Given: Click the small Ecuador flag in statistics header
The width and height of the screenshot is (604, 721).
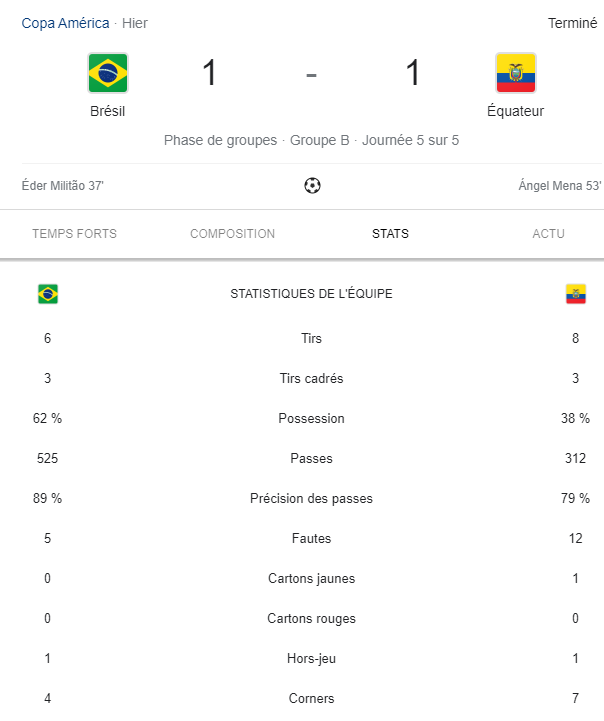Looking at the screenshot, I should [x=576, y=294].
